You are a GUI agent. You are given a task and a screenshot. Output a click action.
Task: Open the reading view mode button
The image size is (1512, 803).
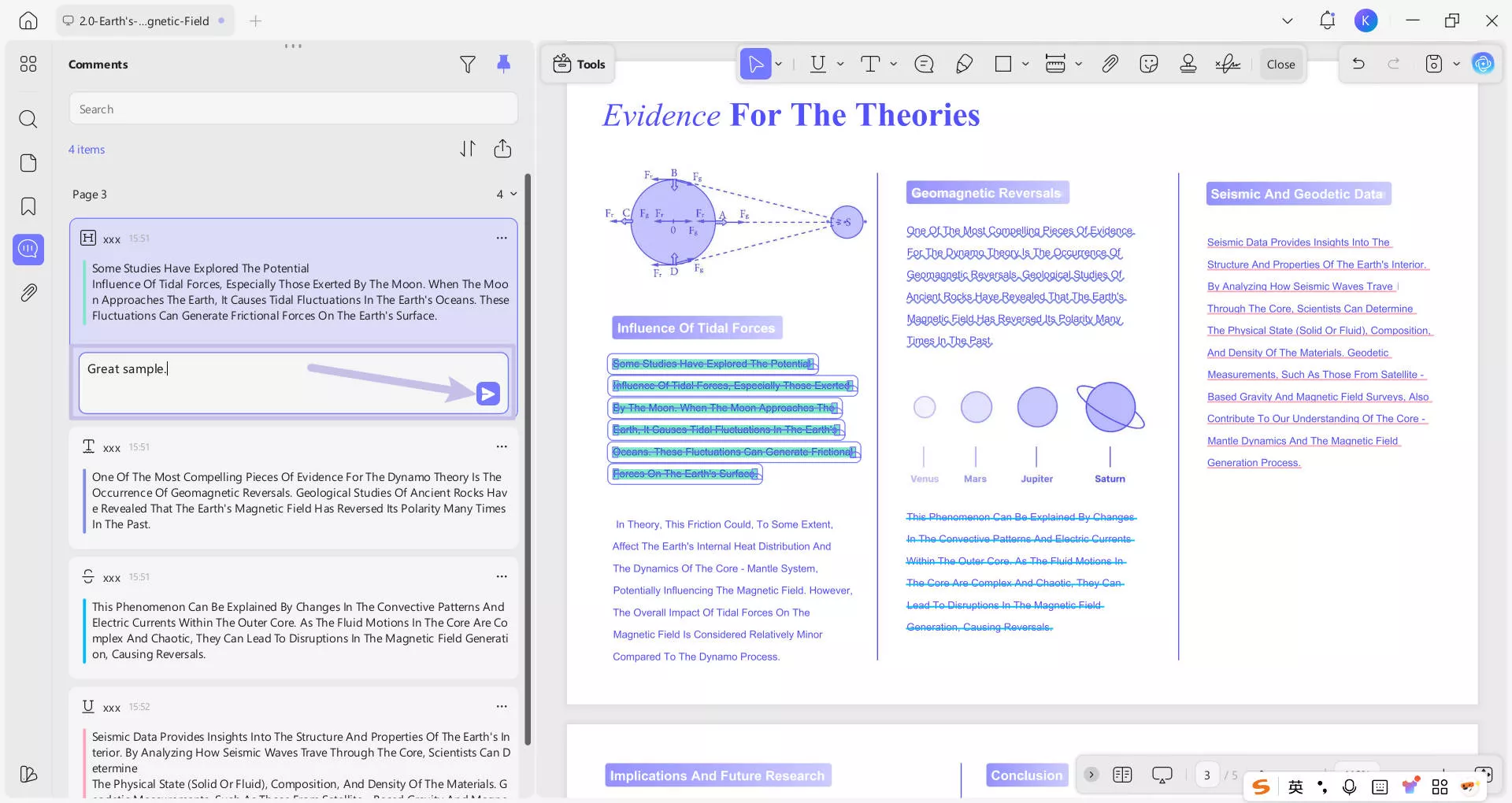coord(1122,775)
